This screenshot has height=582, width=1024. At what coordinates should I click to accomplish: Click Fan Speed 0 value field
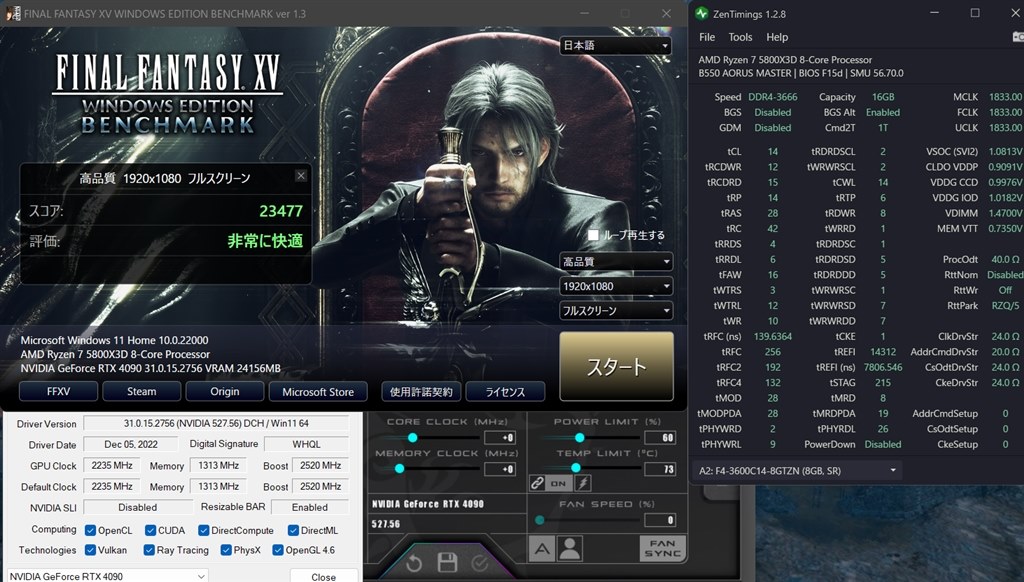[660, 520]
